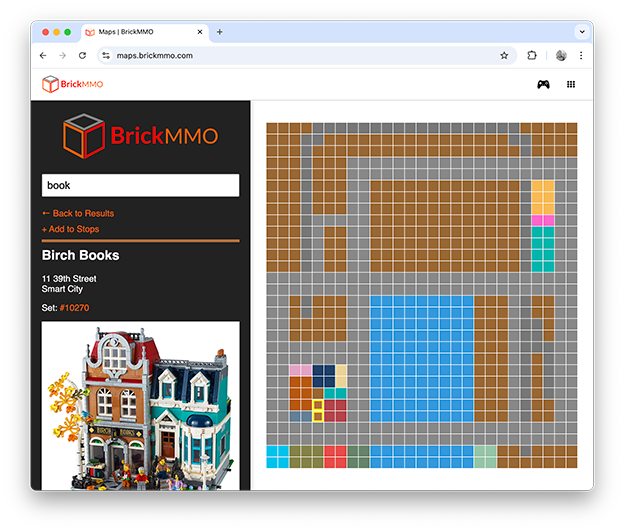Open the Birch Books bookshop image
624x531 pixels.
[x=140, y=406]
